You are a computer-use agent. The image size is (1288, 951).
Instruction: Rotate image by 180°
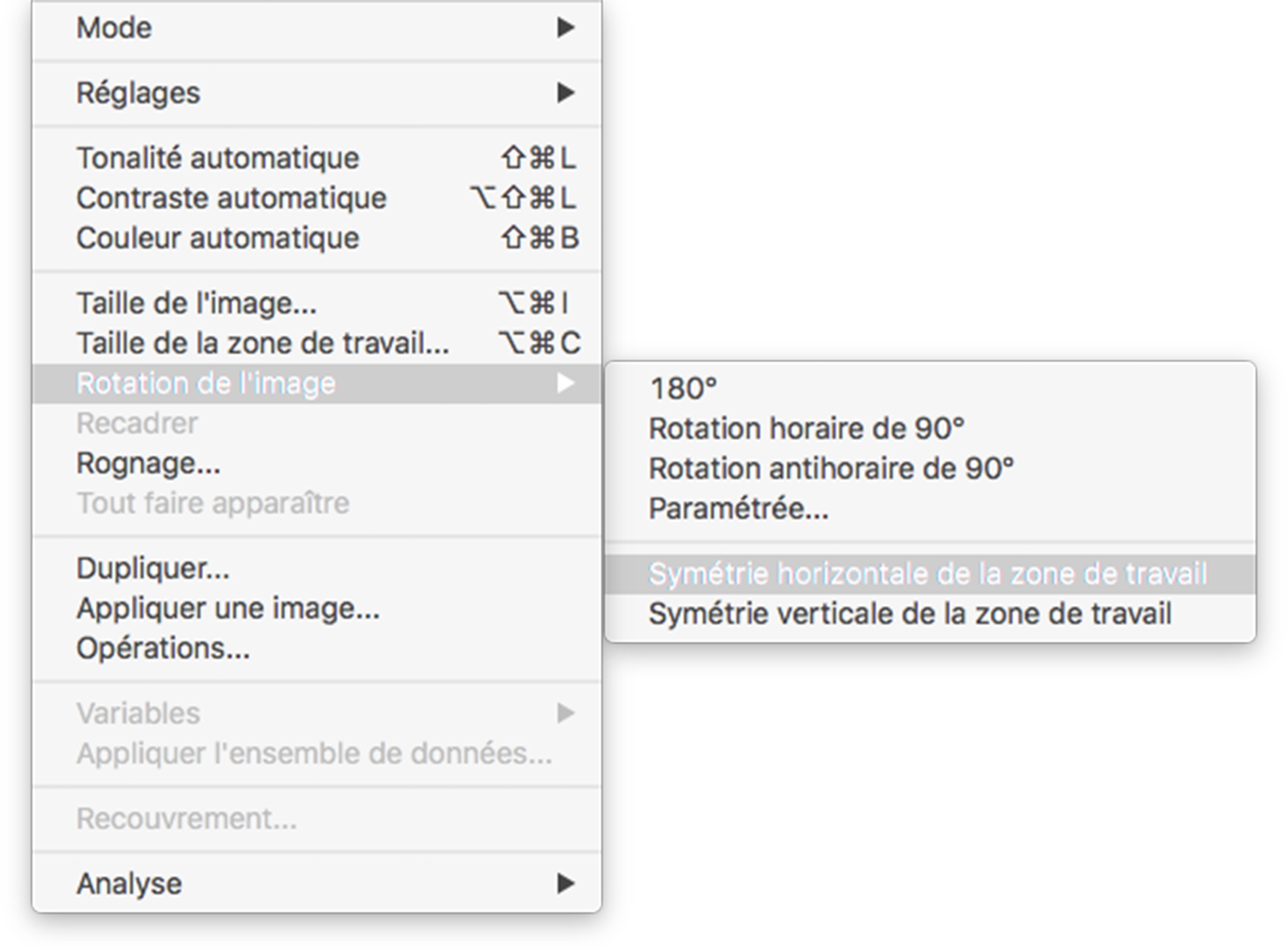click(684, 389)
